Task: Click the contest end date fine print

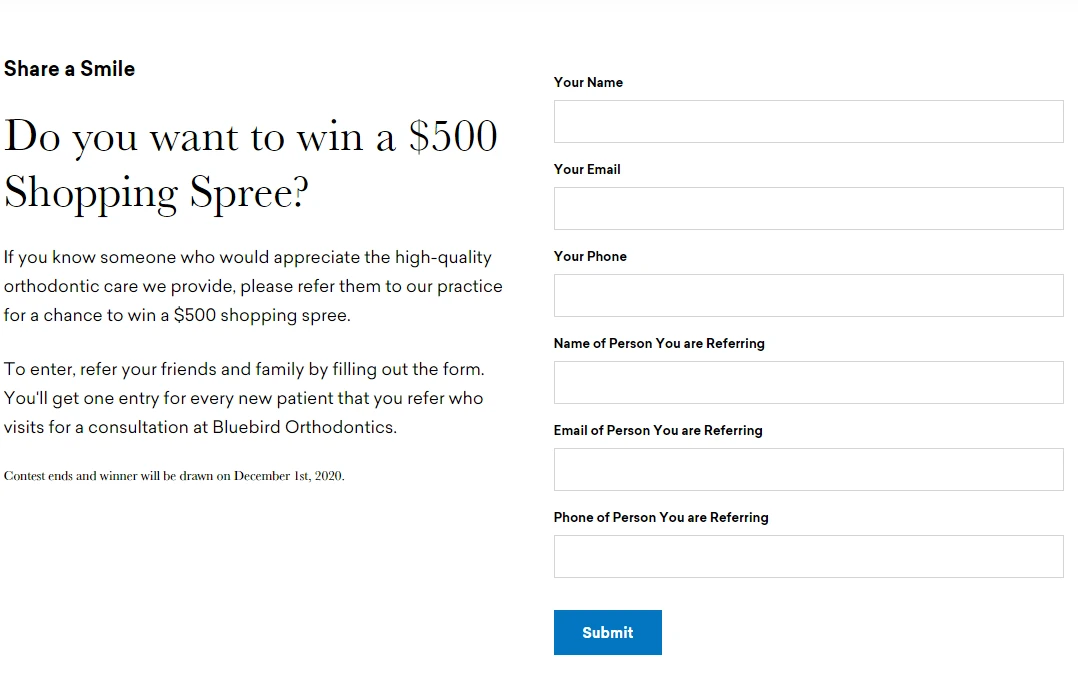Action: click(174, 476)
